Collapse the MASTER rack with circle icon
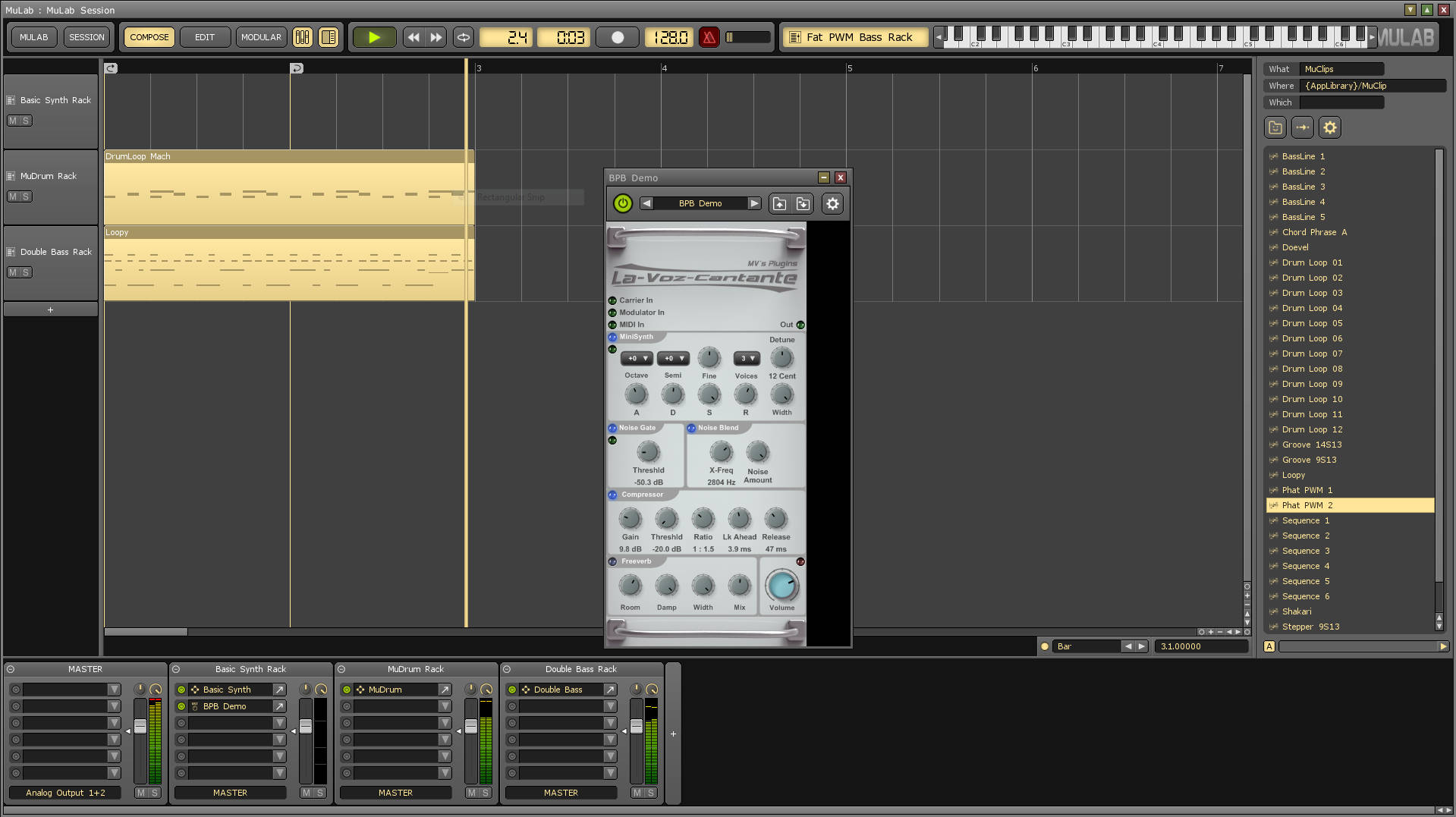The height and width of the screenshot is (817, 1456). pyautogui.click(x=11, y=669)
